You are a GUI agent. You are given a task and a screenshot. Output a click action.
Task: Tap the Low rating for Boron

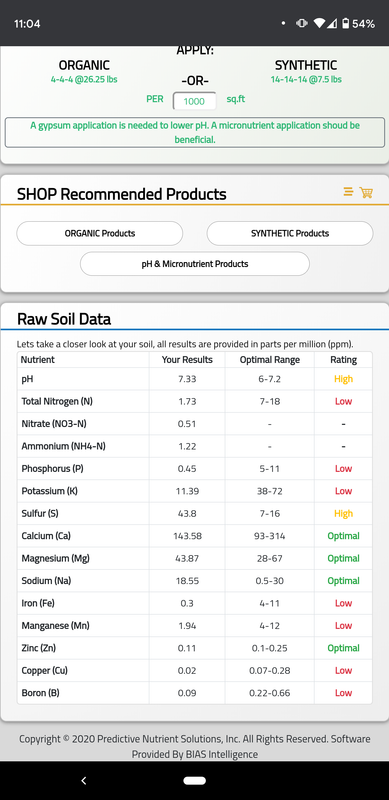(x=343, y=693)
